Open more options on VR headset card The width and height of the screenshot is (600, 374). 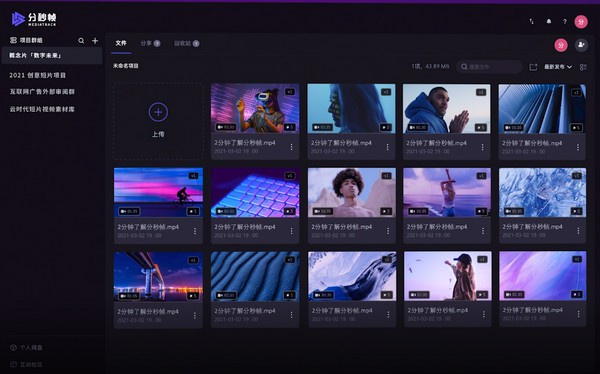pyautogui.click(x=291, y=147)
